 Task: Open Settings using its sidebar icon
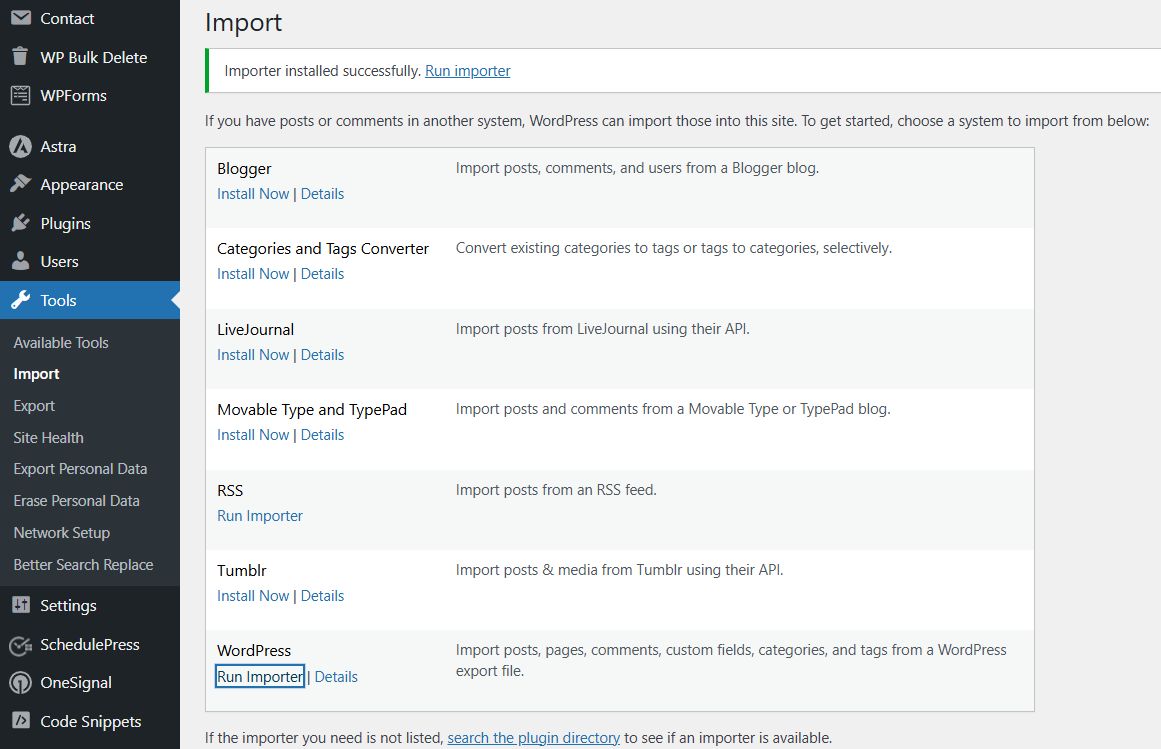[x=21, y=605]
